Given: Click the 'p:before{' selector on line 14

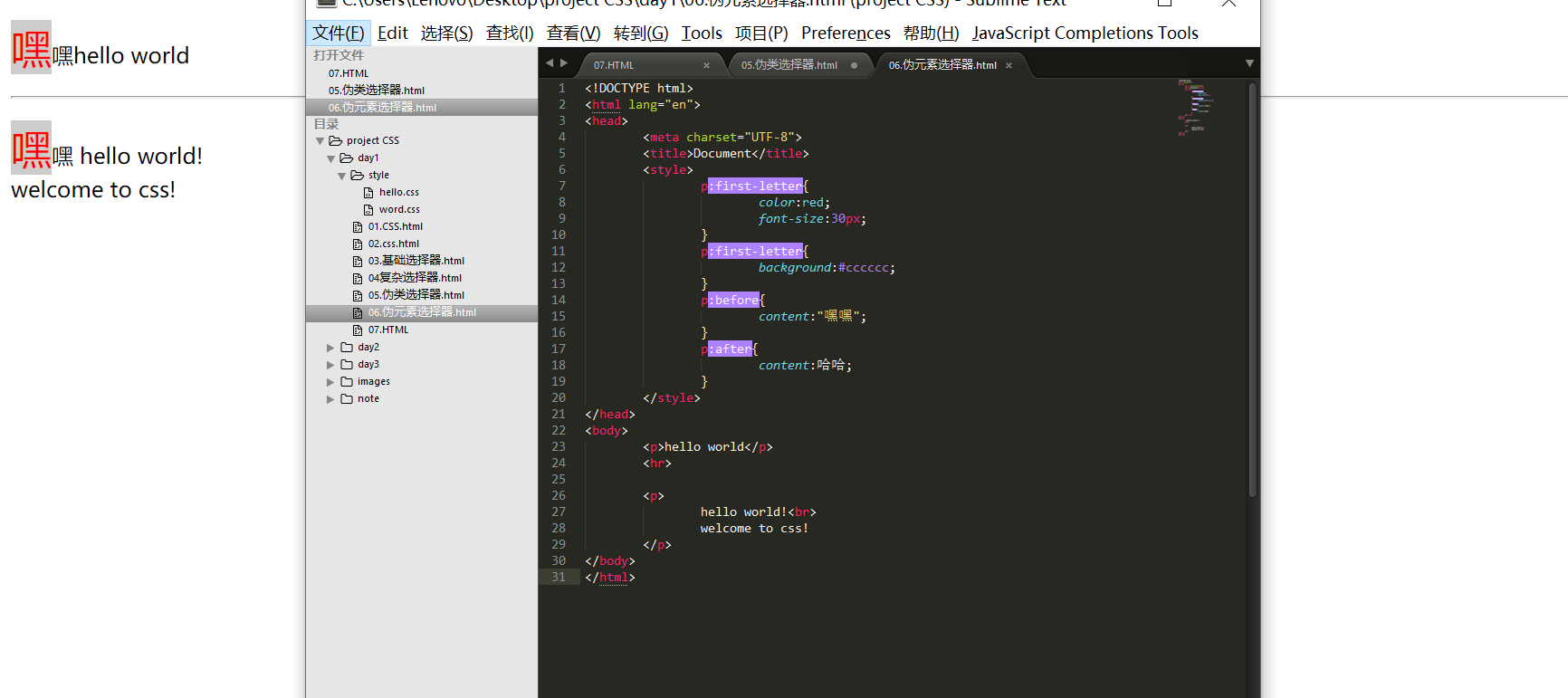Looking at the screenshot, I should [x=732, y=301].
